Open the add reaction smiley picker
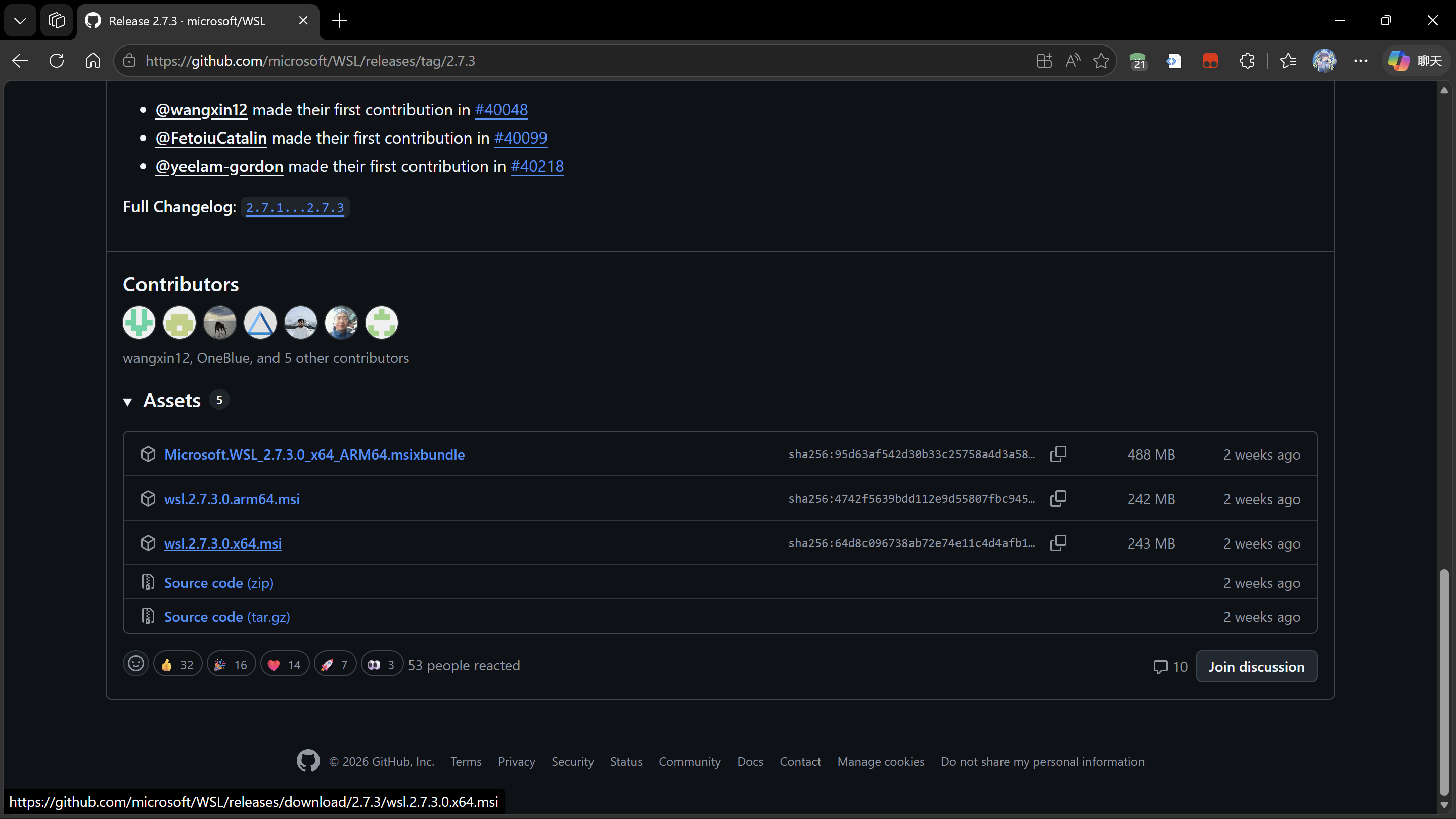1456x819 pixels. (135, 664)
